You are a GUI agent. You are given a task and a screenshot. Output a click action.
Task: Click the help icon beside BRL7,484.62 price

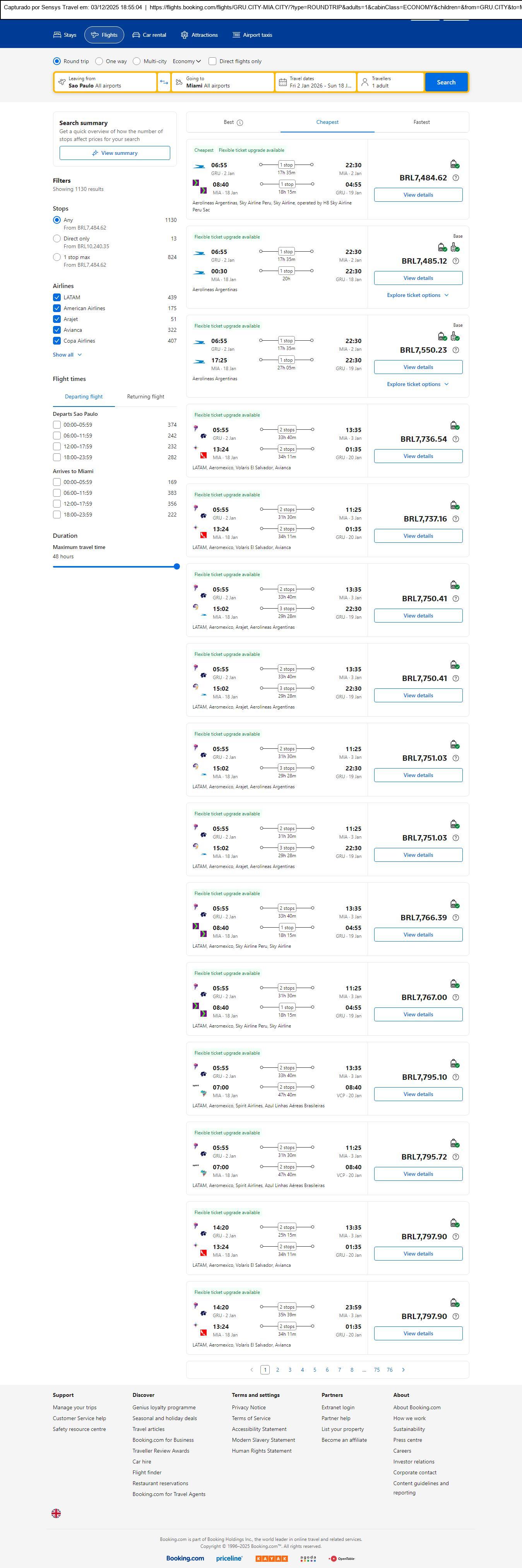(456, 178)
